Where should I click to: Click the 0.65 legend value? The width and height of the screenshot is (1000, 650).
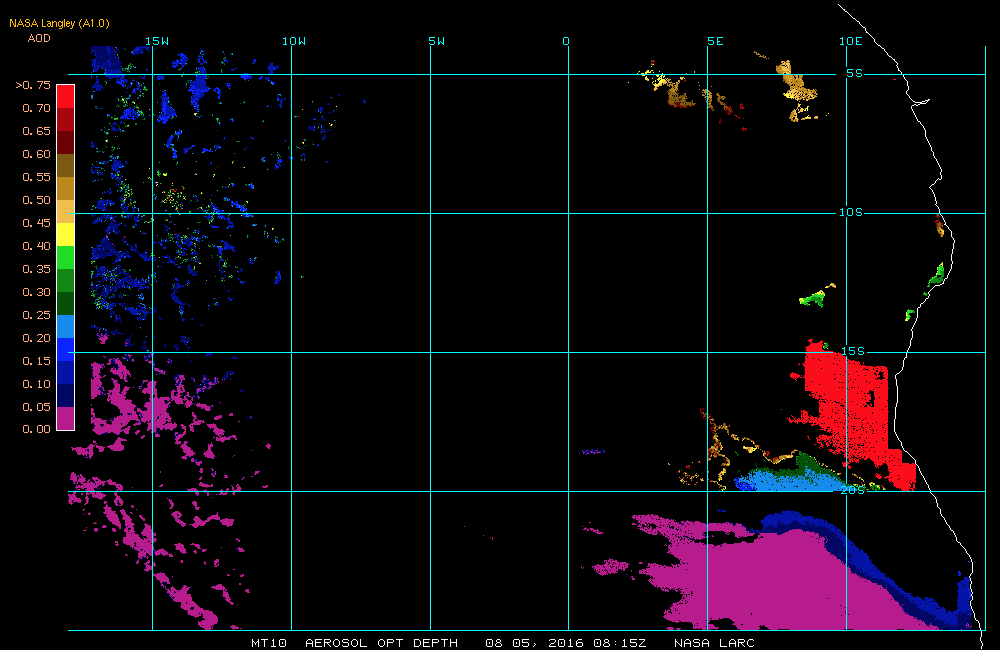[x=36, y=131]
